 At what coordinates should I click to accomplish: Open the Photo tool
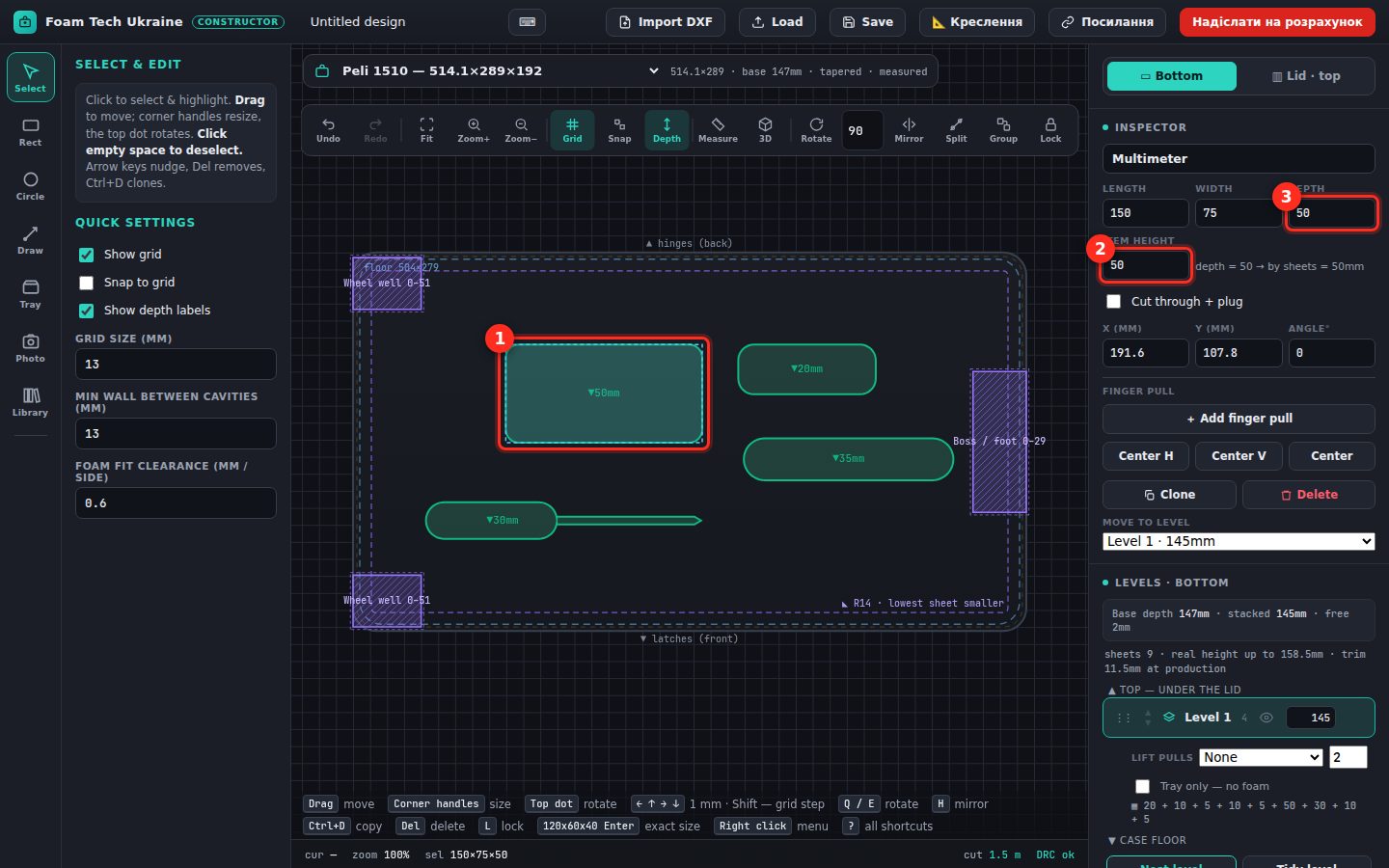click(30, 347)
